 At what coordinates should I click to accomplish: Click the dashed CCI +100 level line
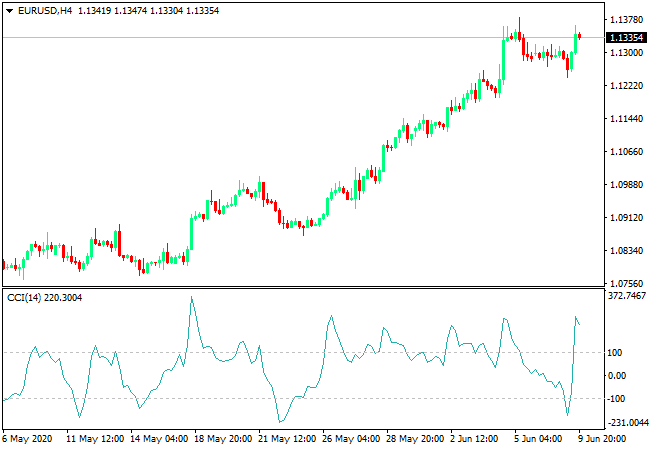300,352
